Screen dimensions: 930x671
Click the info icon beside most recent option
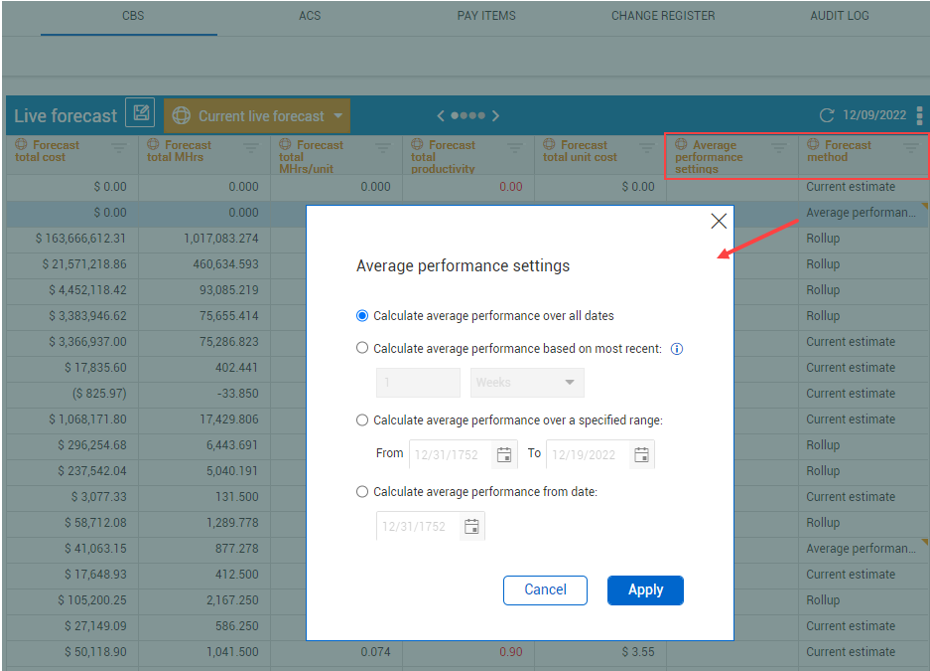tap(677, 349)
